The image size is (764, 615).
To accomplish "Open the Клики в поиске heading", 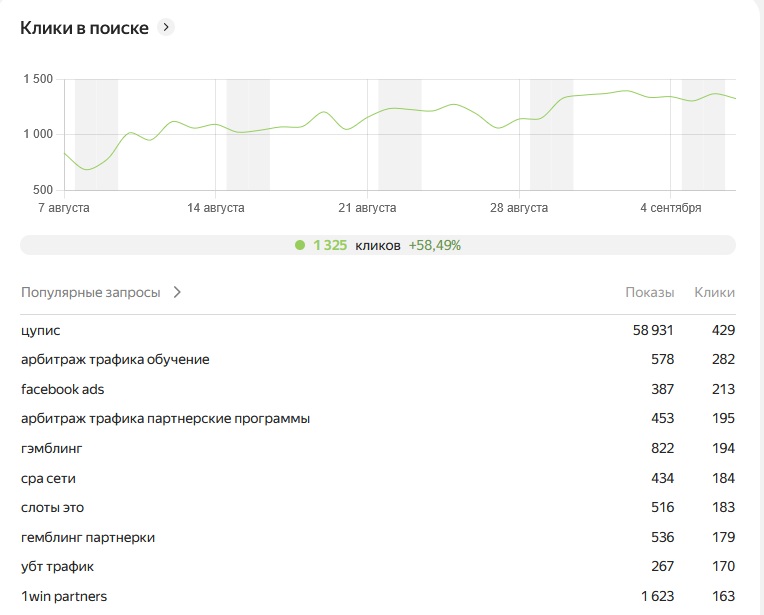I will pos(84,28).
